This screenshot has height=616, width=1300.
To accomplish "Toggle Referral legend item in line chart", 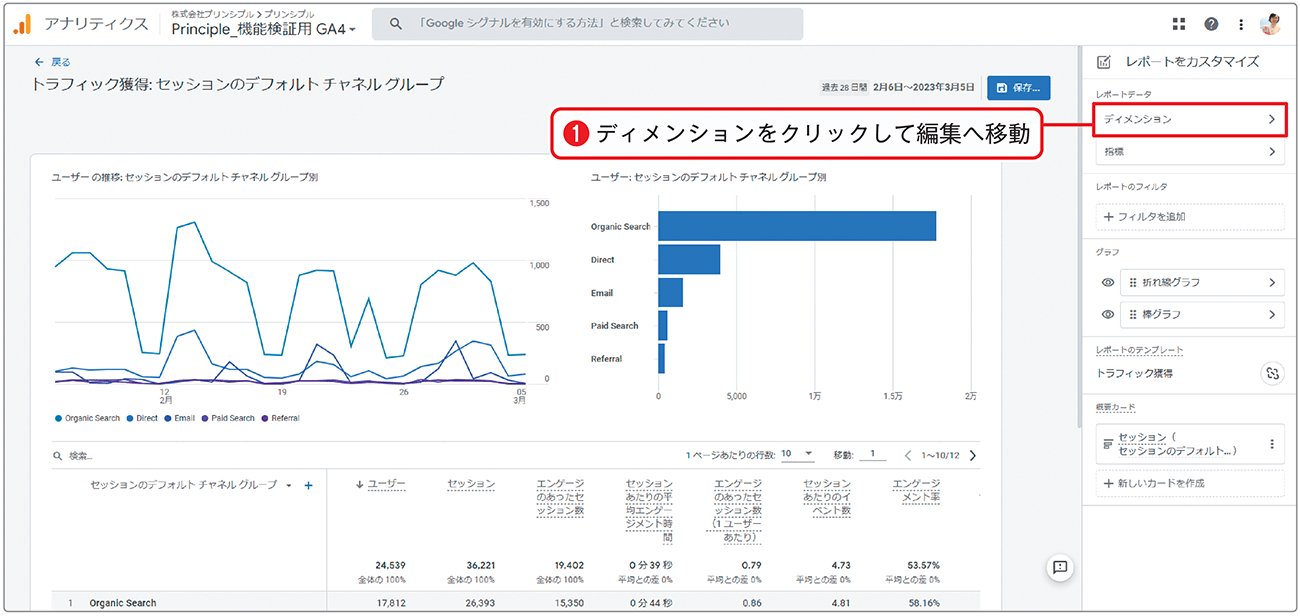I will [280, 418].
